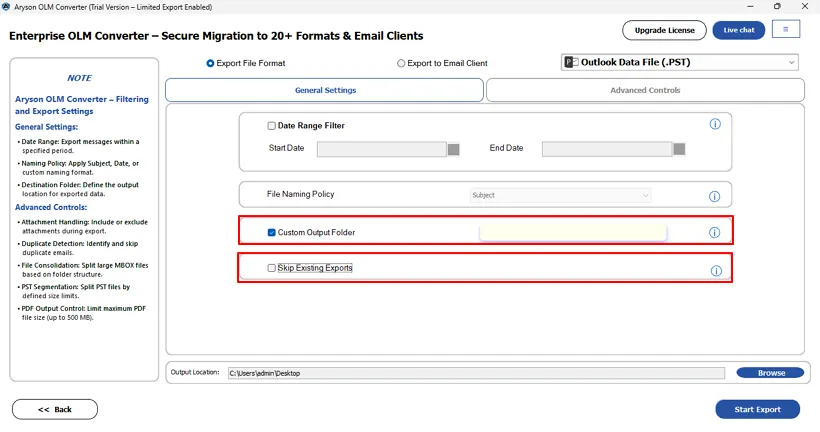Click the info icon beside File Naming Policy
The width and height of the screenshot is (820, 432).
[x=715, y=197]
